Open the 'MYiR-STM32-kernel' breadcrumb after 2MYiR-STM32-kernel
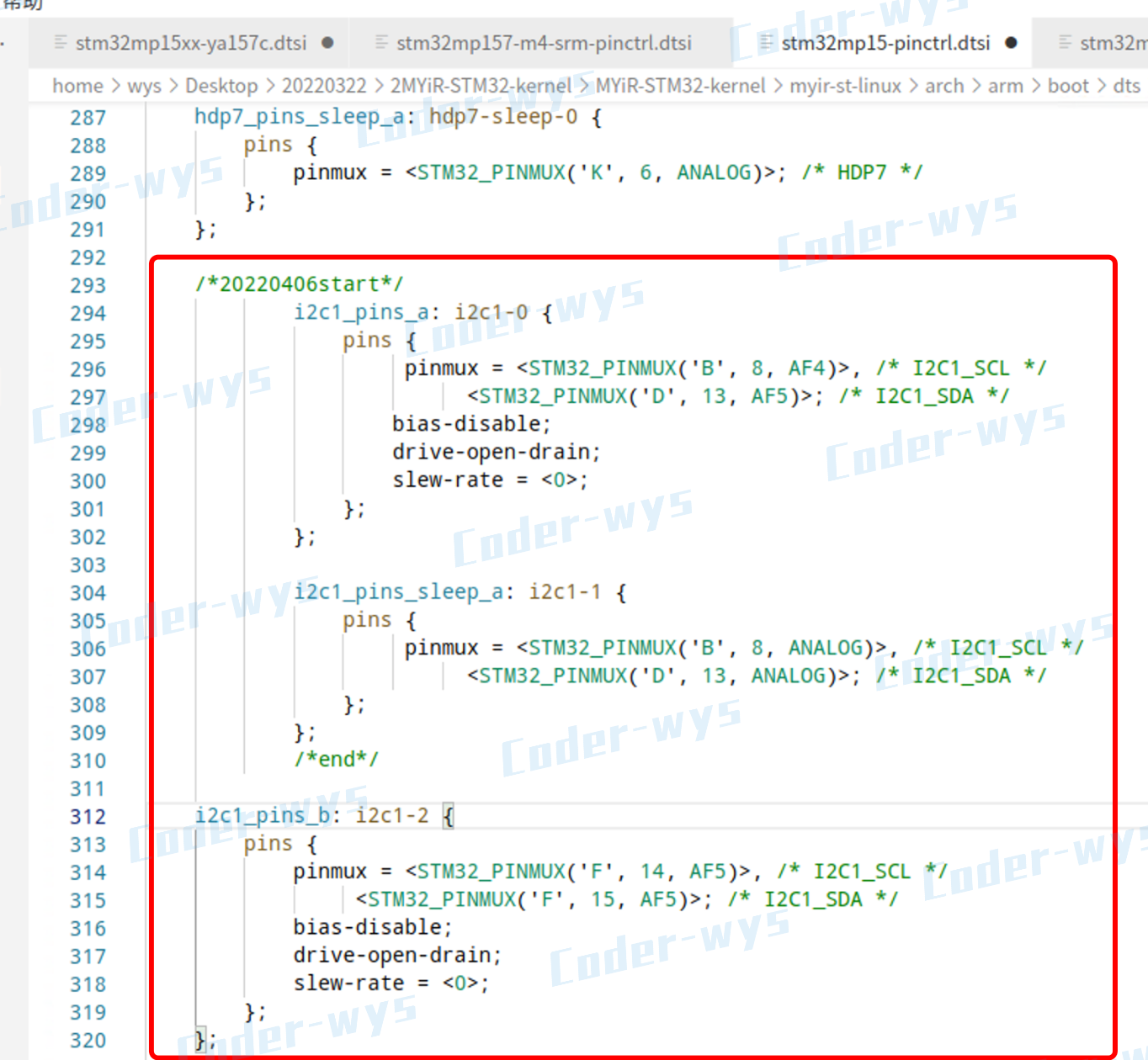This screenshot has width=1148, height=1060. click(x=681, y=86)
